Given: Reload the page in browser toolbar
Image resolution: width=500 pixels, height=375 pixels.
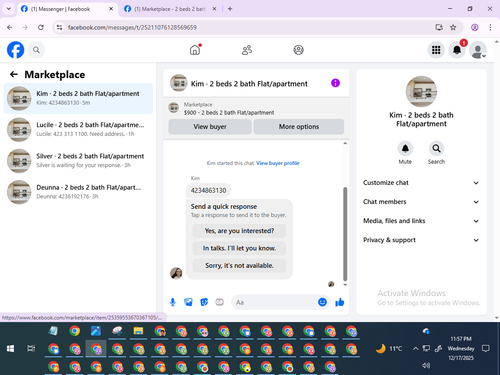Looking at the screenshot, I should click(x=41, y=27).
